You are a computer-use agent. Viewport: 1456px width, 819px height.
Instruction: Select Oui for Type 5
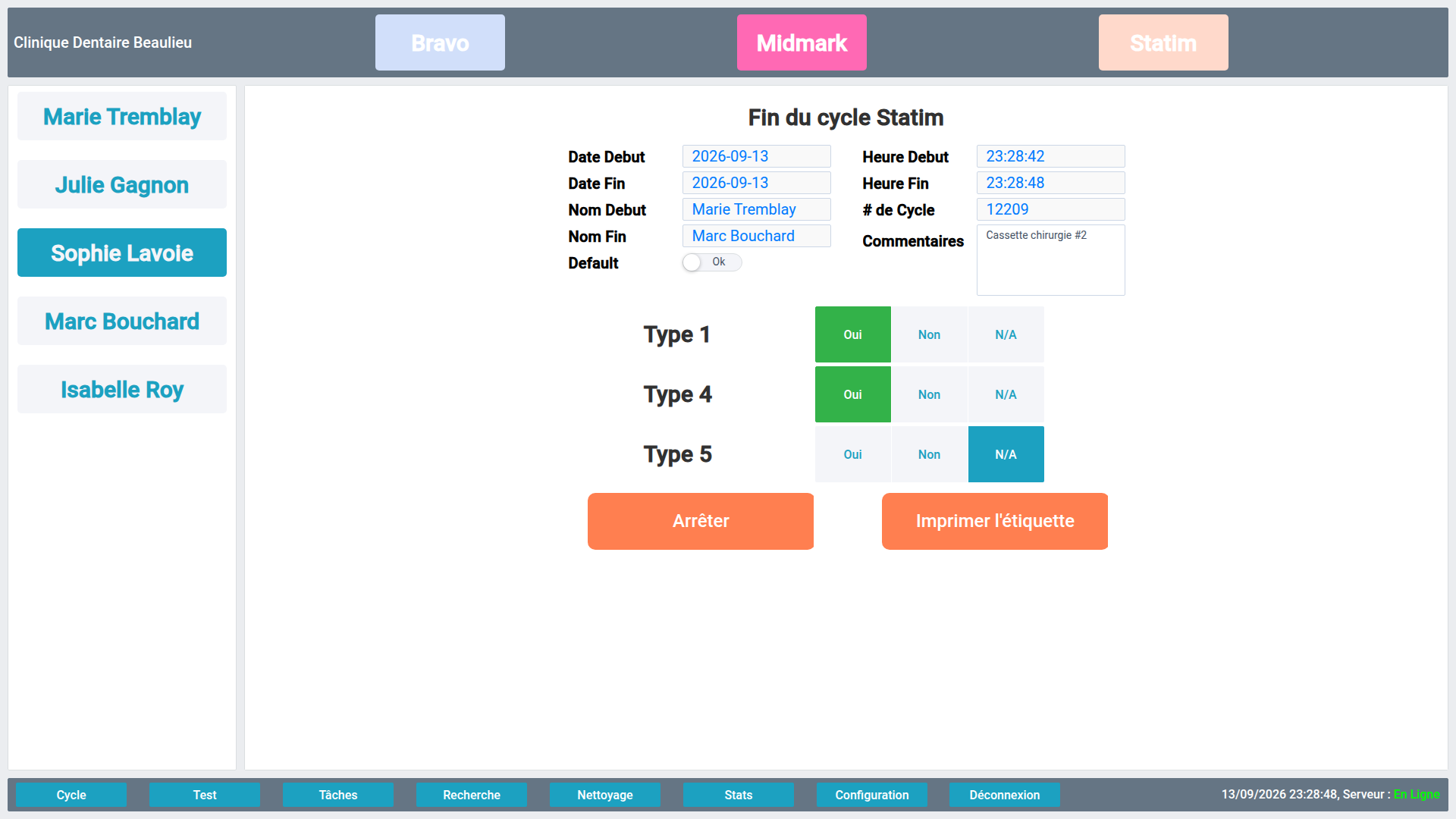(853, 454)
